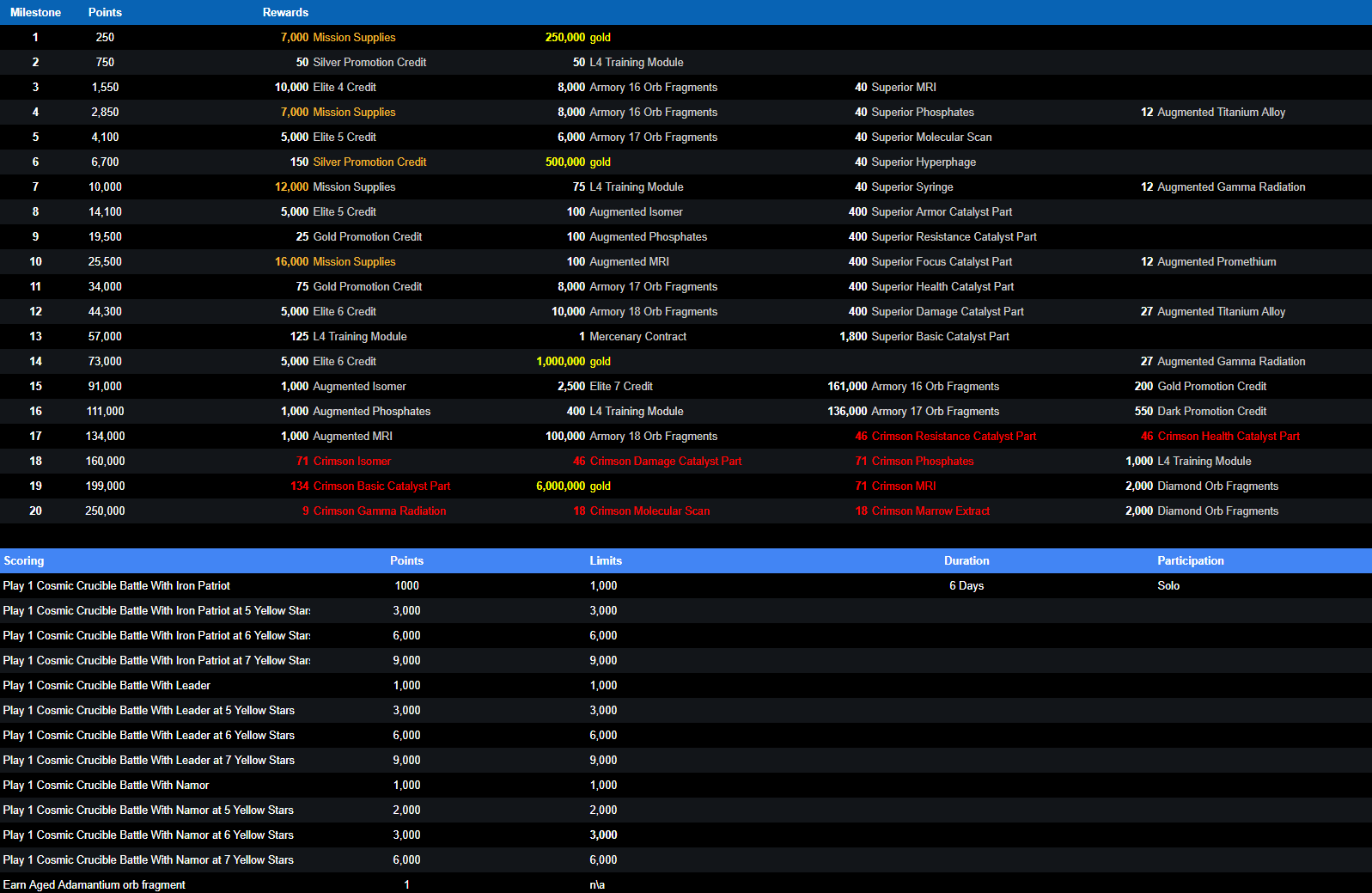Viewport: 1372px width, 893px height.
Task: Click the 6,000,000 gold reward
Action: tap(573, 486)
